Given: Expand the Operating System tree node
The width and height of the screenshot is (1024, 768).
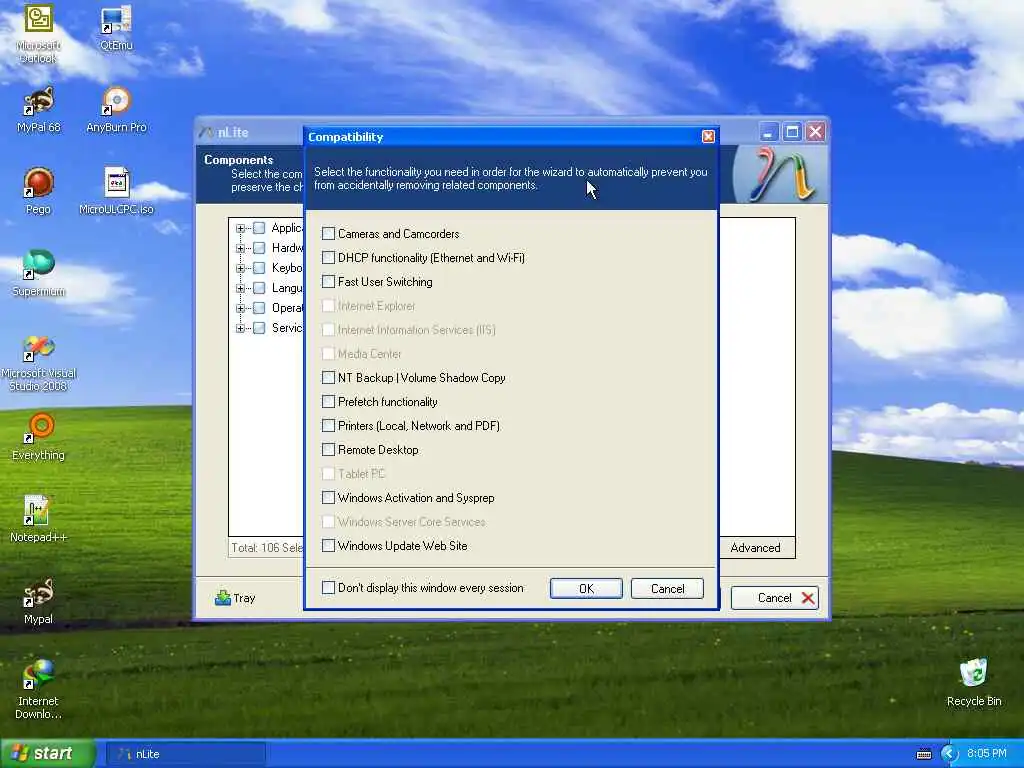Looking at the screenshot, I should [x=240, y=308].
